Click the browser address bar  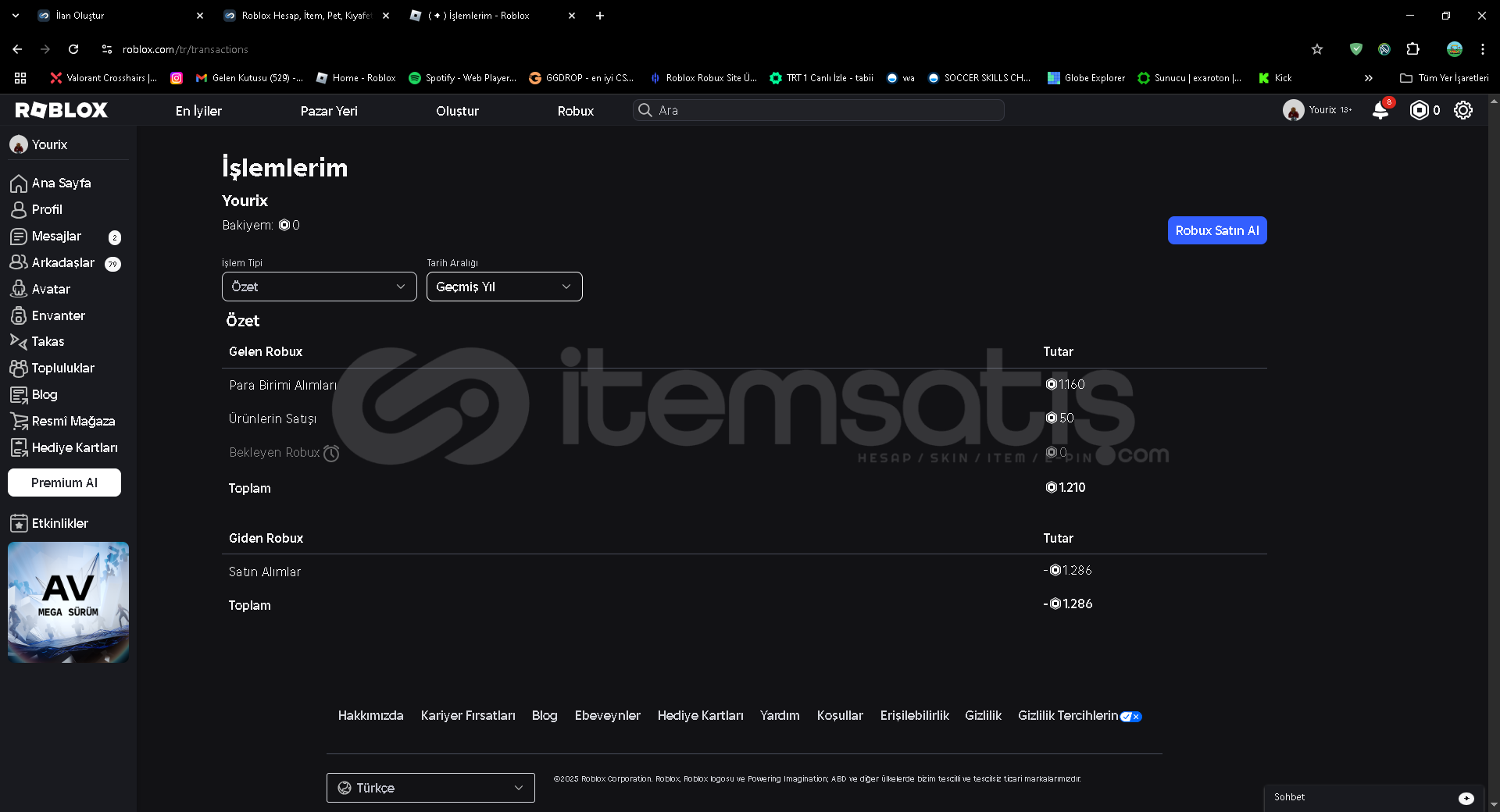click(x=703, y=49)
